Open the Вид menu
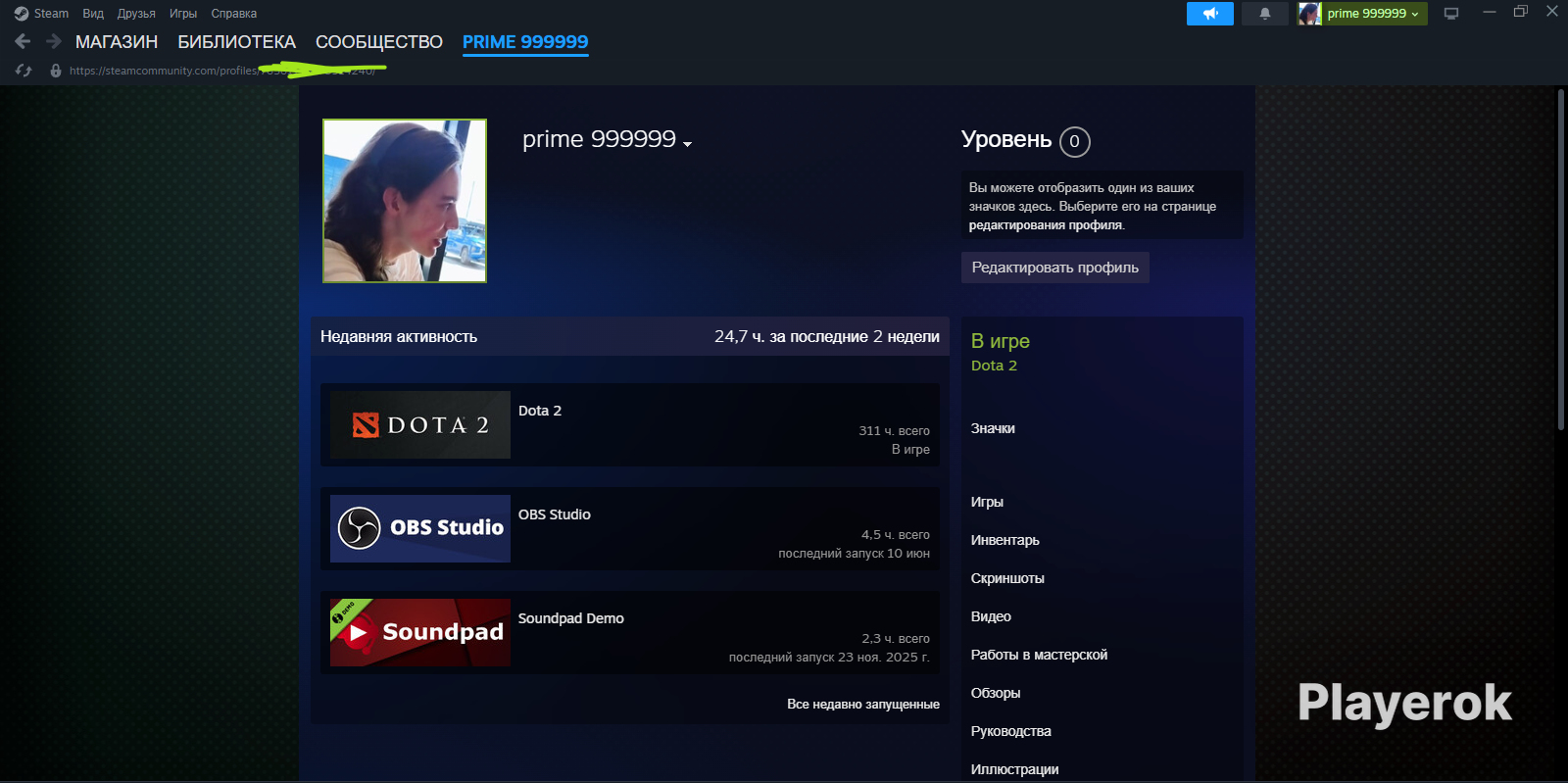Viewport: 1568px width, 783px height. pos(93,14)
